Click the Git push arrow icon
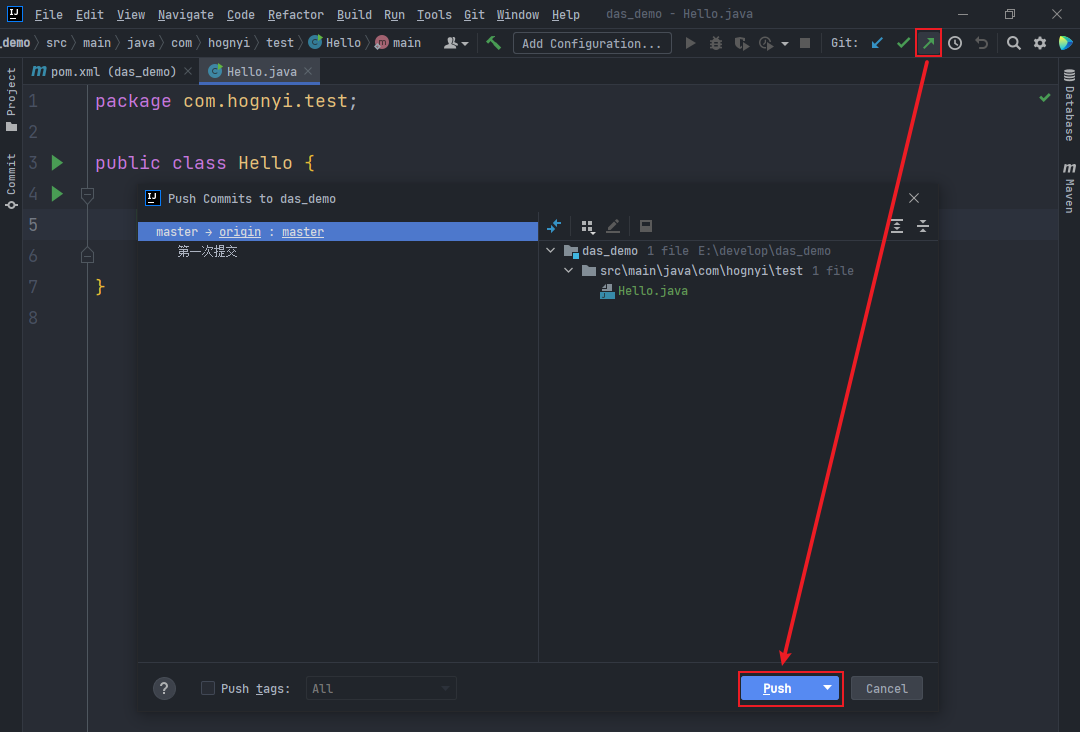The image size is (1080, 732). 929,43
